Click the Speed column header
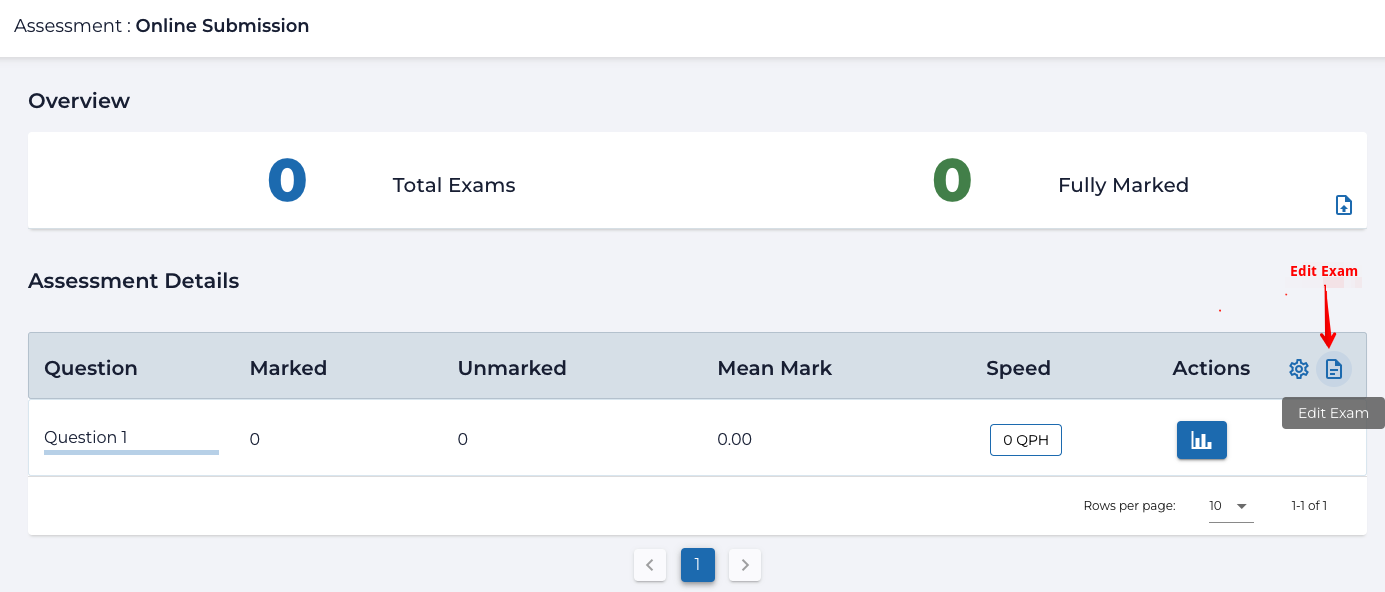The width and height of the screenshot is (1385, 592). [x=1018, y=368]
